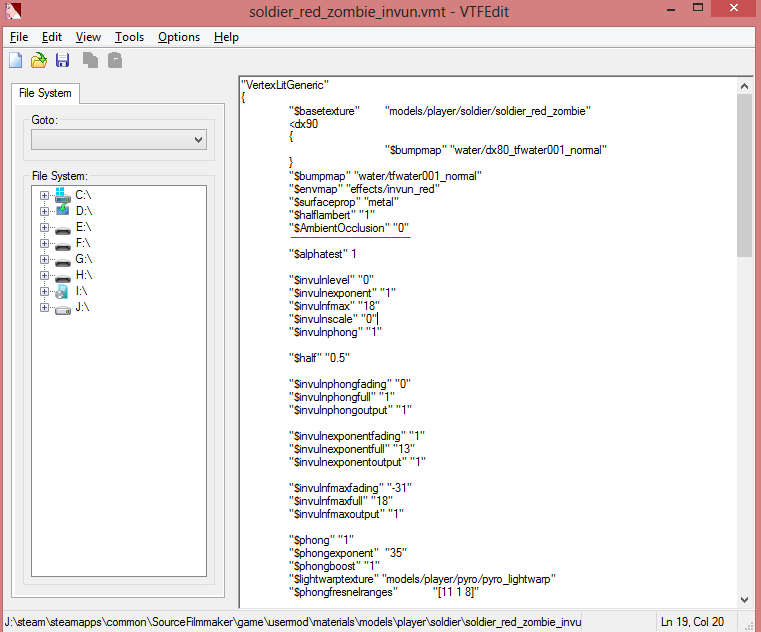761x632 pixels.
Task: Select the G:\ drive icon
Action: (63, 261)
